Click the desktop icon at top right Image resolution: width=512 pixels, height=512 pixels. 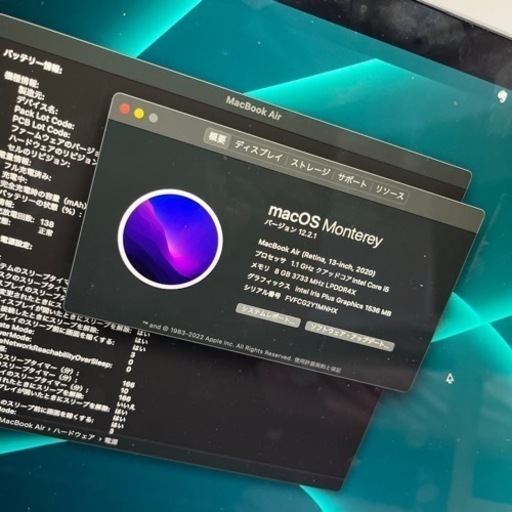tap(502, 97)
